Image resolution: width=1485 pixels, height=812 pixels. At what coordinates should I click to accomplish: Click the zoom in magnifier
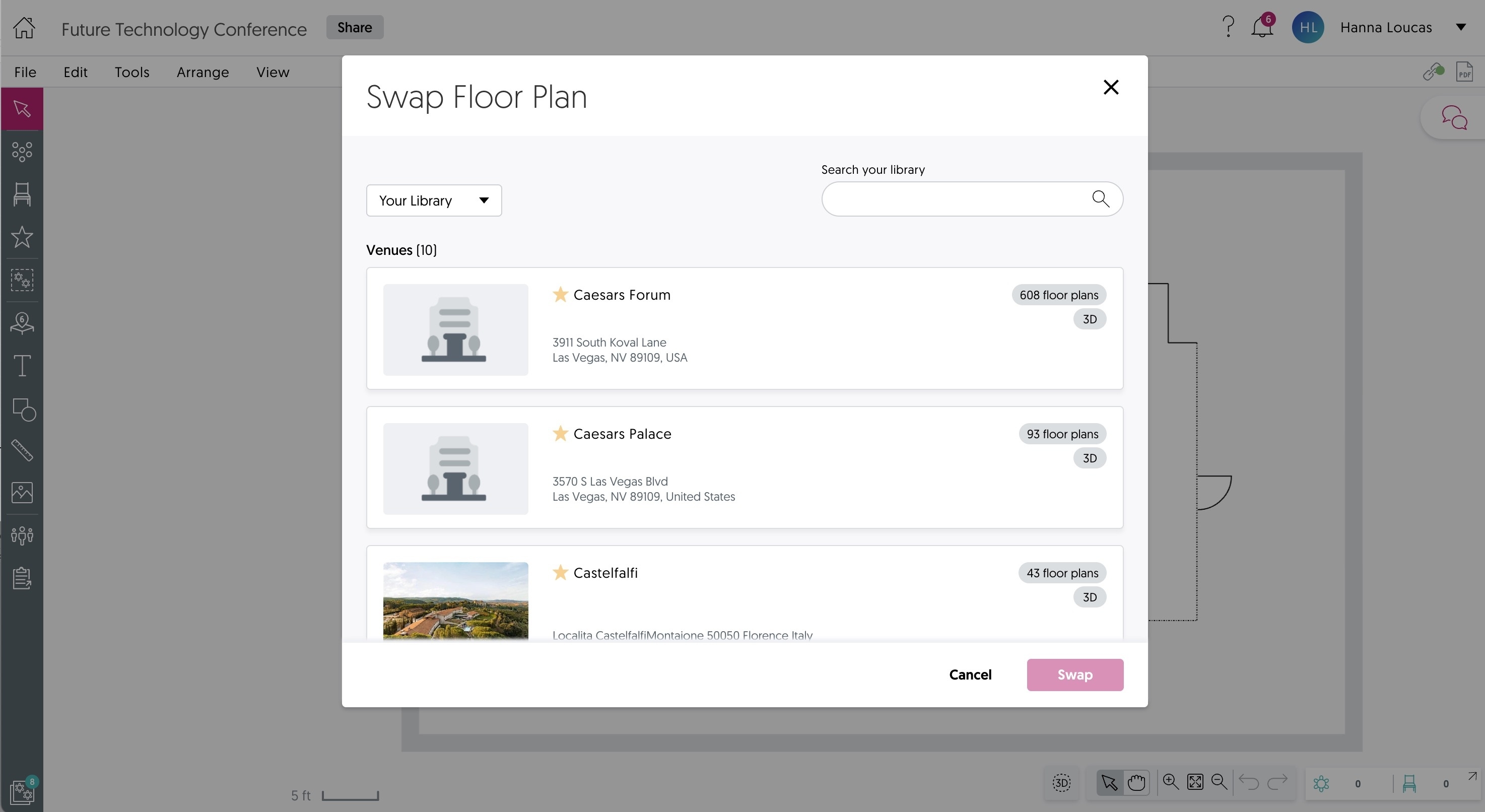(x=1171, y=781)
